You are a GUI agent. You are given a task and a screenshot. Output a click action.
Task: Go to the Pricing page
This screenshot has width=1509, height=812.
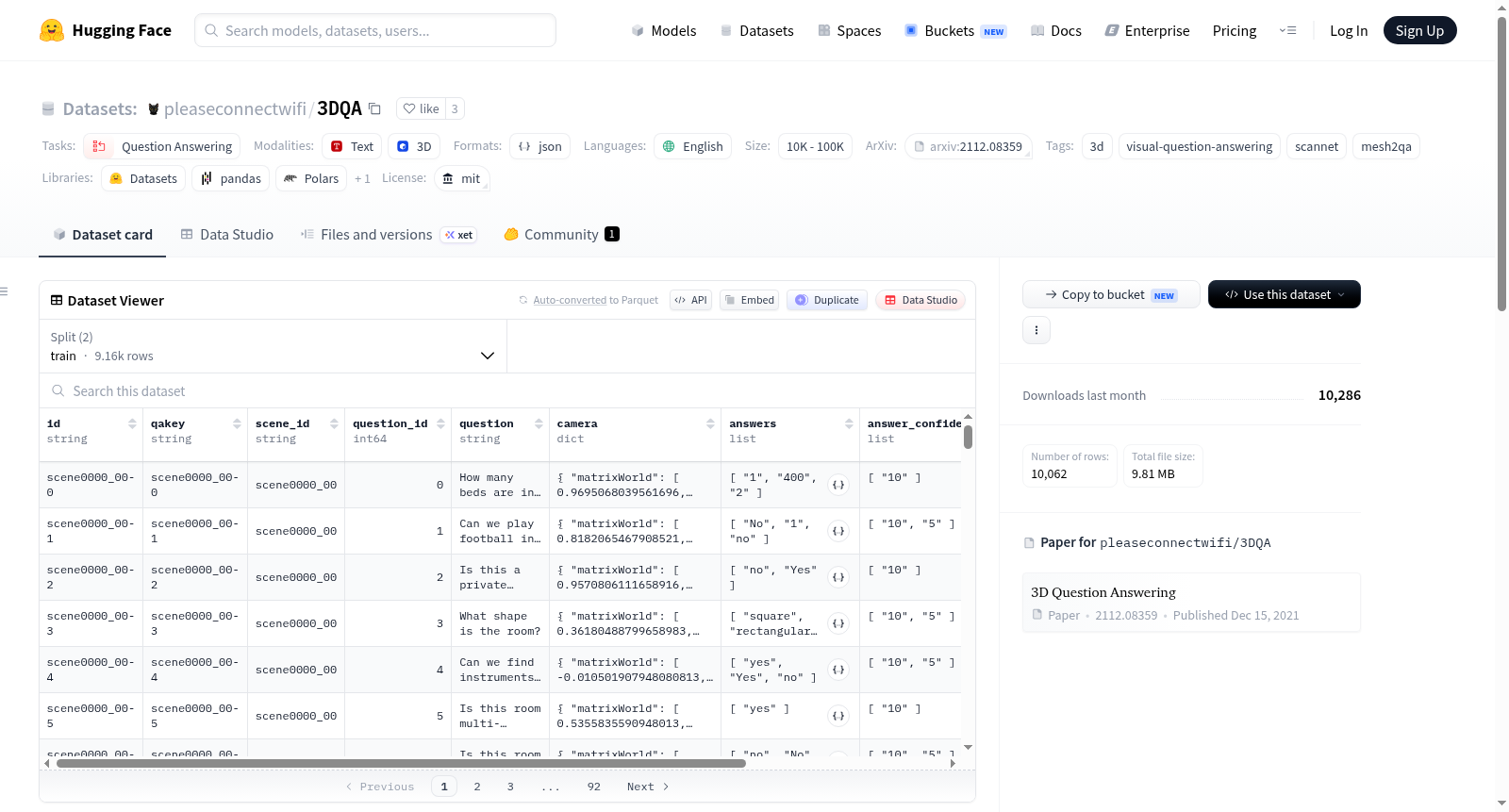pyautogui.click(x=1235, y=30)
